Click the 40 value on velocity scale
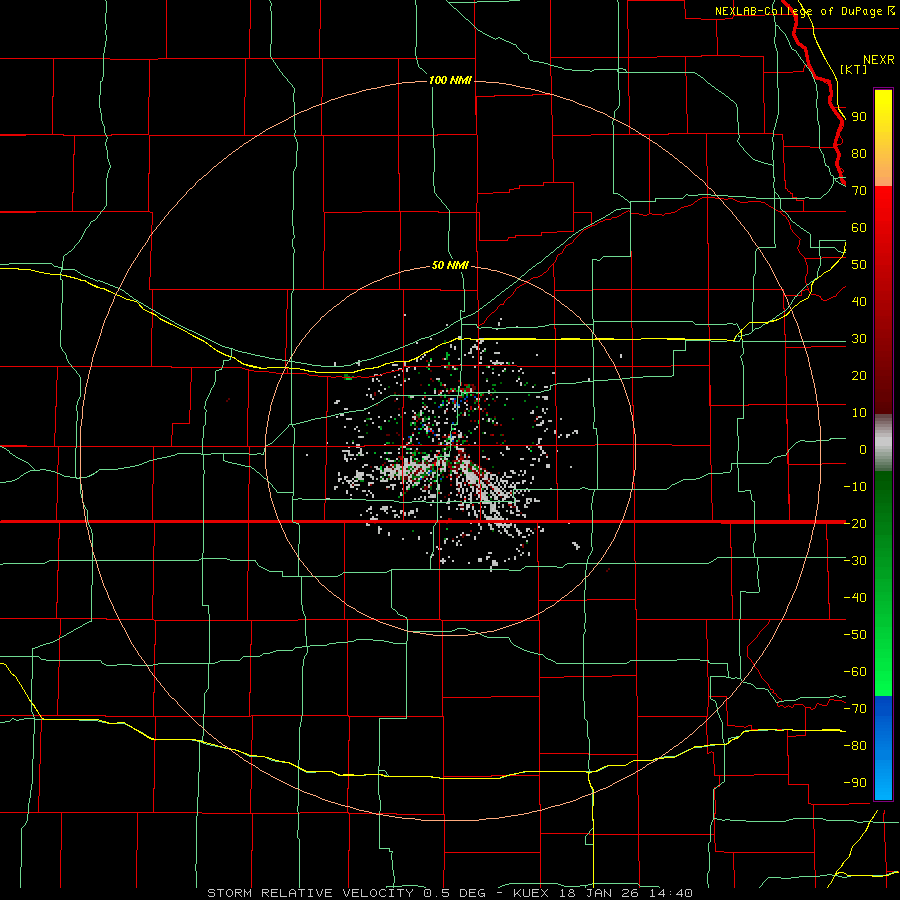This screenshot has width=900, height=900. click(859, 301)
